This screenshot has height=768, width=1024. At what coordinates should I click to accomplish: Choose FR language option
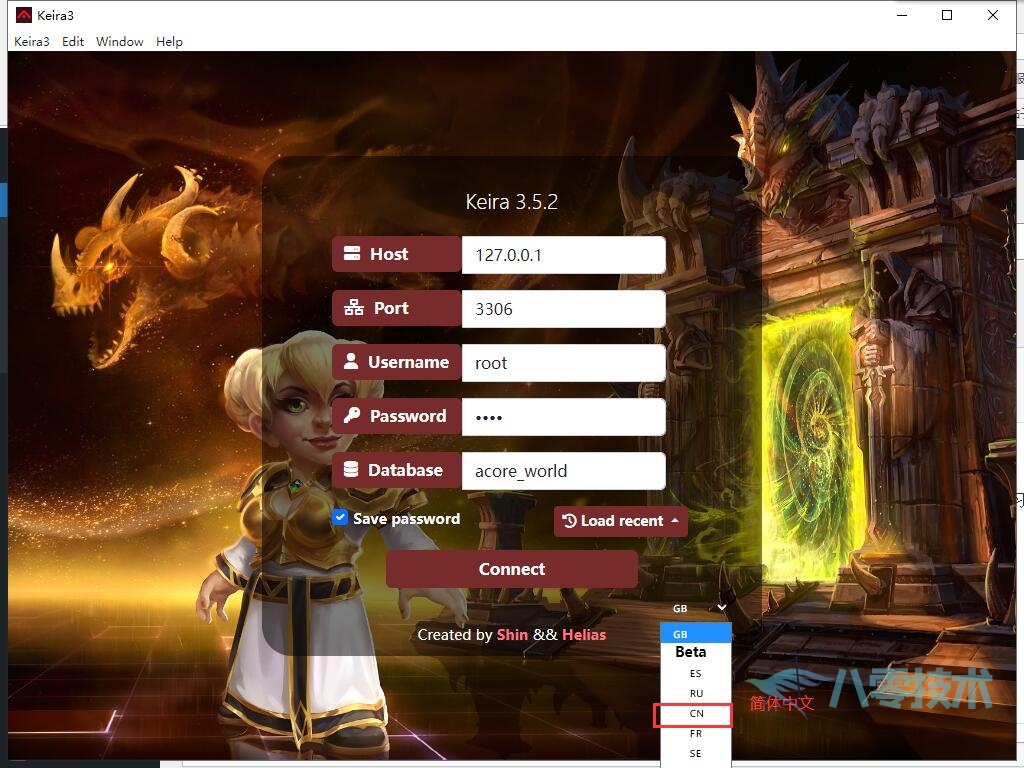[696, 734]
